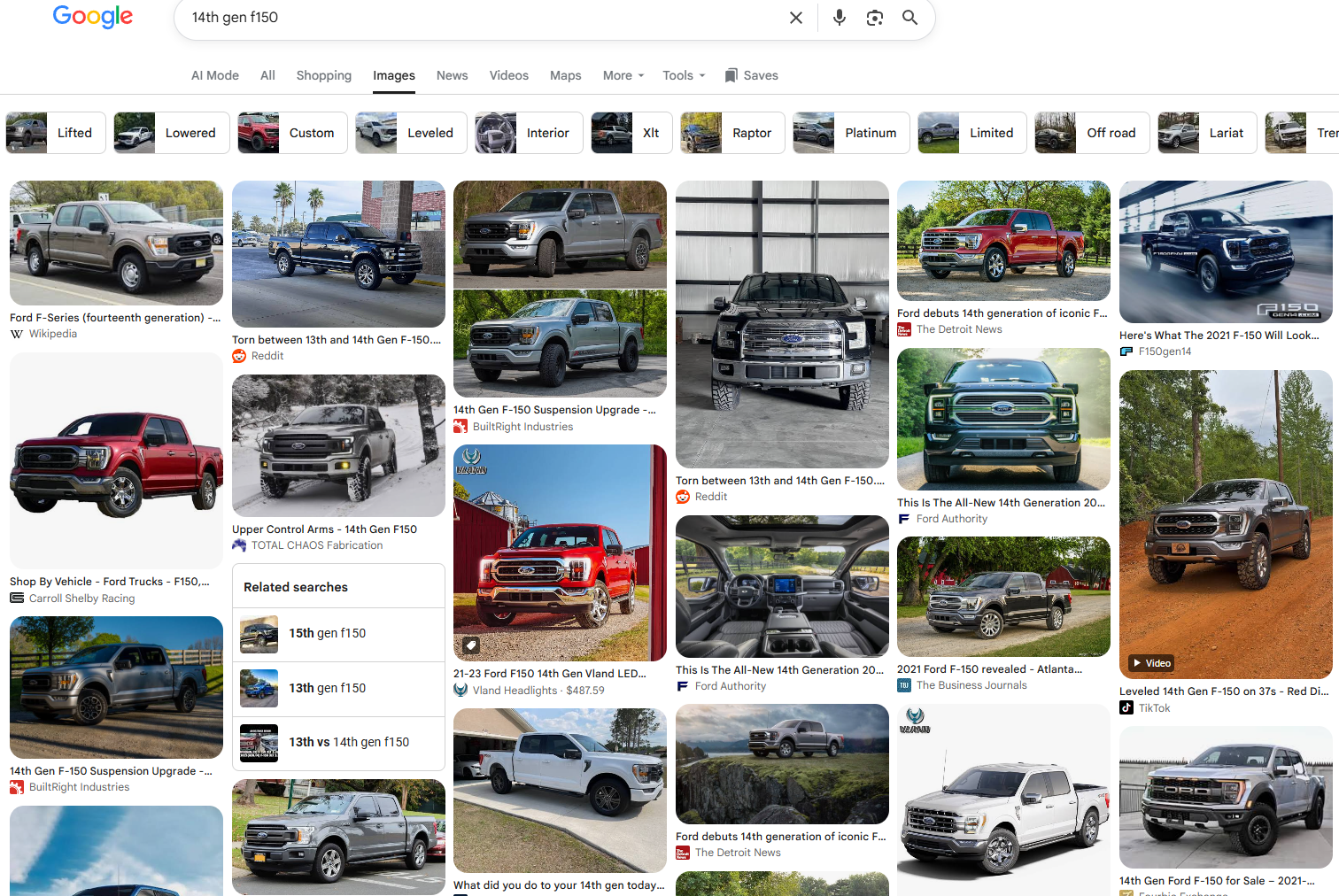Viewport: 1339px width, 896px height.
Task: Open related search 13th vs 14th gen f150
Action: [x=338, y=743]
